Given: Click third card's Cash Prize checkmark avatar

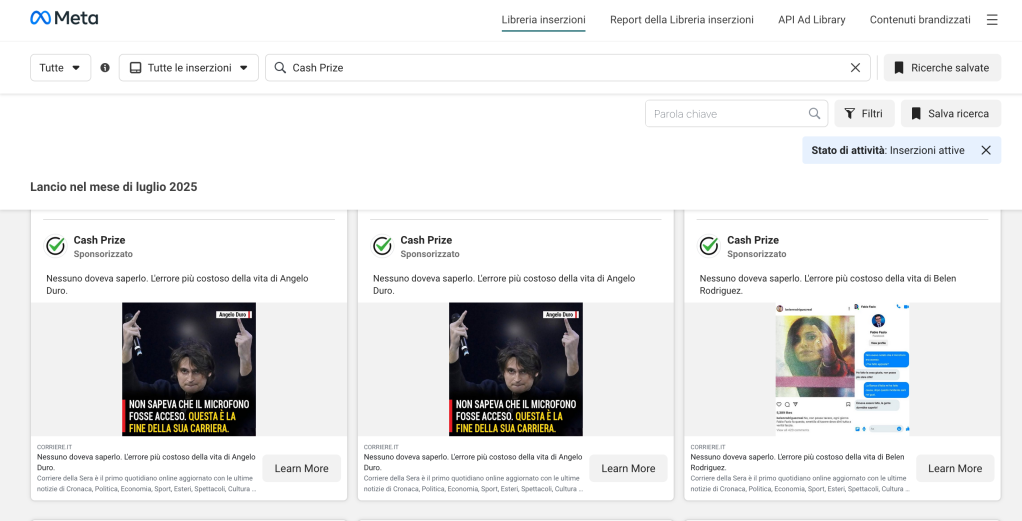Looking at the screenshot, I should (x=709, y=246).
